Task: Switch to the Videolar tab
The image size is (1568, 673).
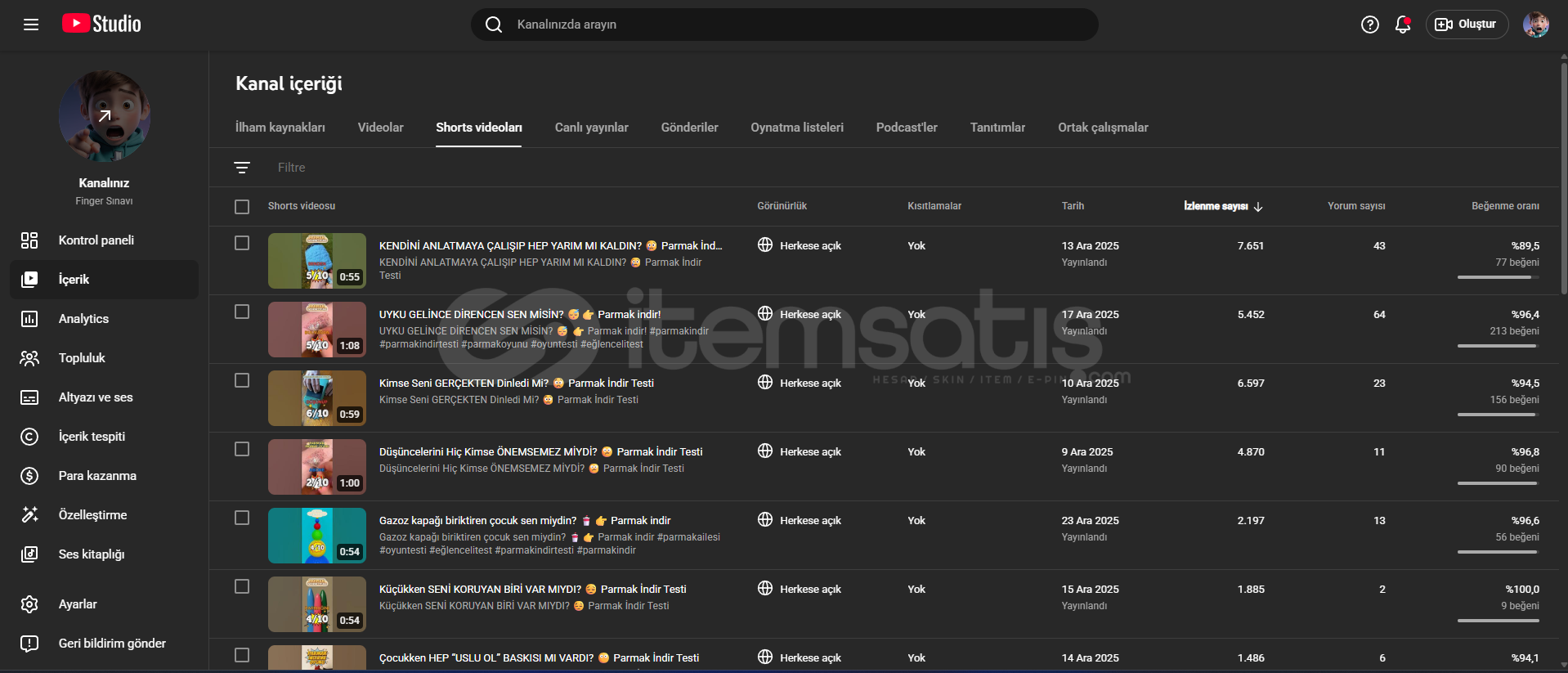Action: coord(380,128)
